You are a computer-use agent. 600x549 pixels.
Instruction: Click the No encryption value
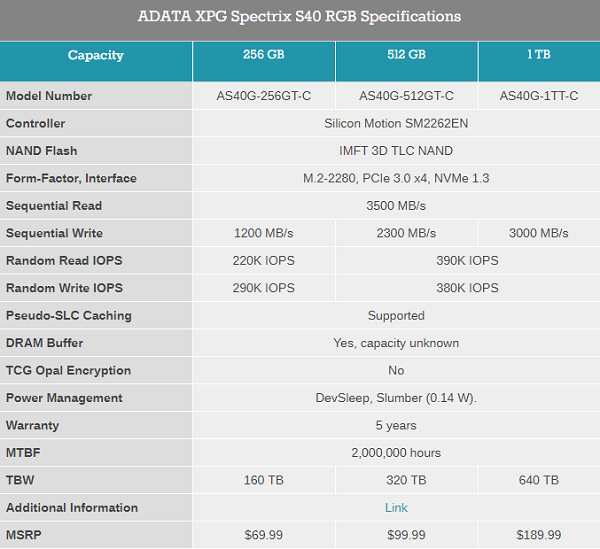pyautogui.click(x=396, y=370)
